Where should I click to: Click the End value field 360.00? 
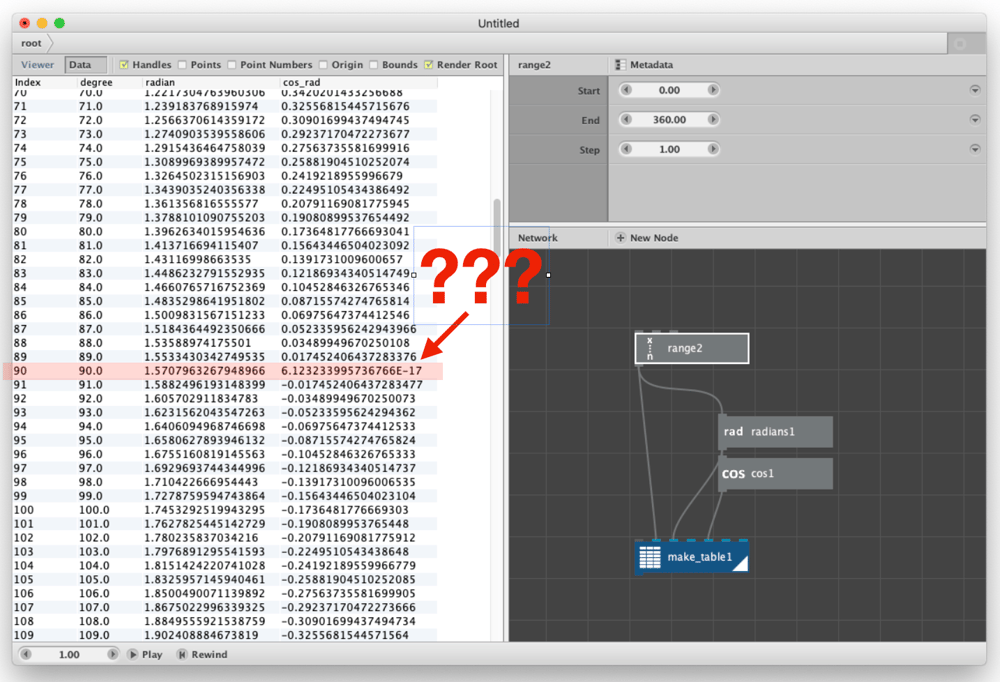coord(670,119)
